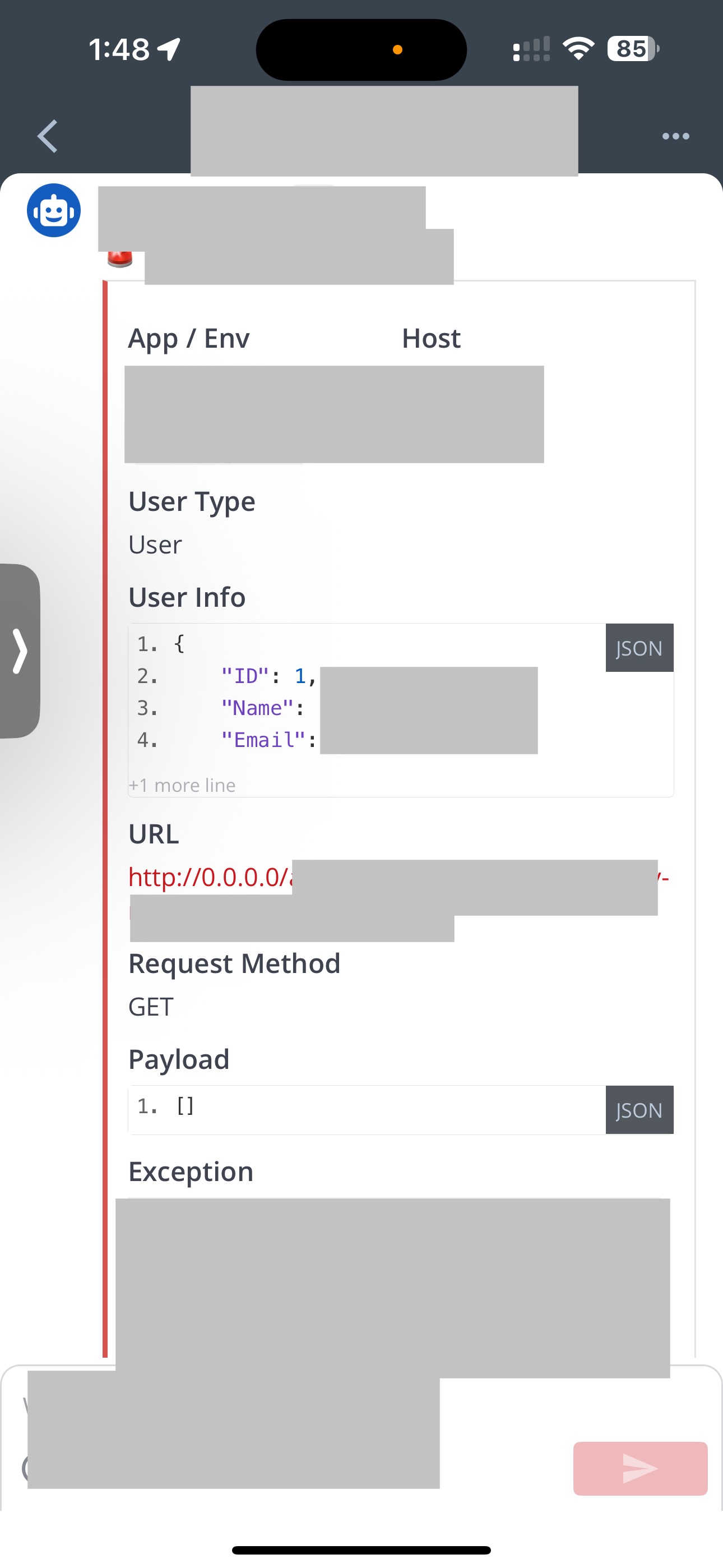Expand the "+1 more line" text
The image size is (723, 1568).
point(182,785)
